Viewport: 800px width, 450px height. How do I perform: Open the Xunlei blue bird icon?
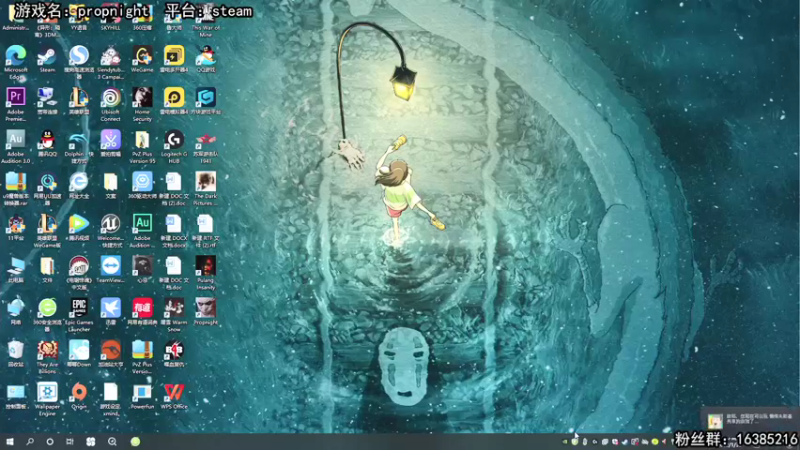click(110, 312)
